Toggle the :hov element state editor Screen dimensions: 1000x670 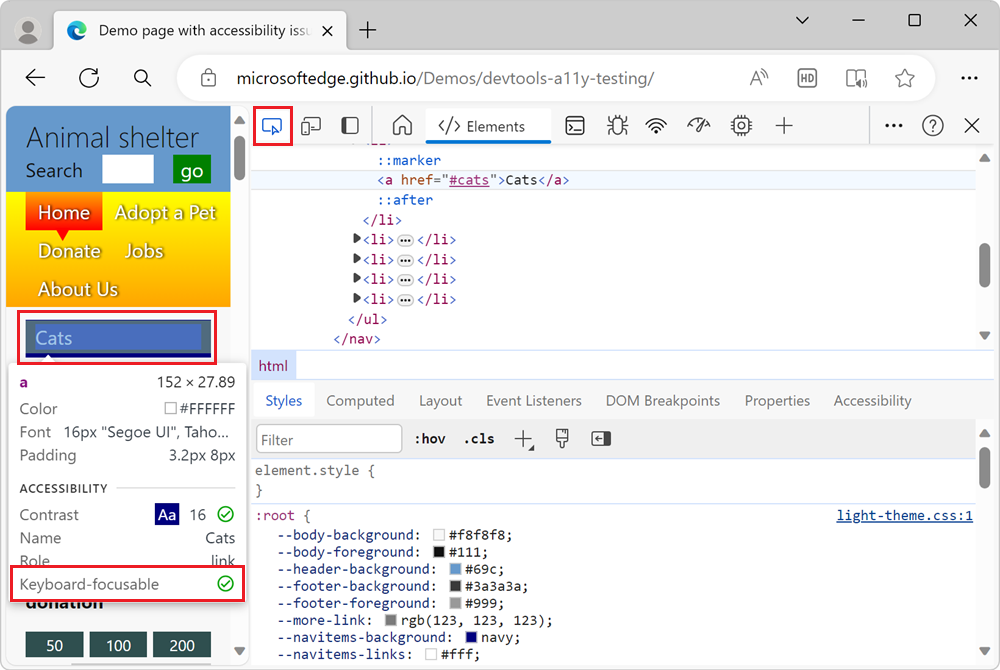(x=430, y=438)
